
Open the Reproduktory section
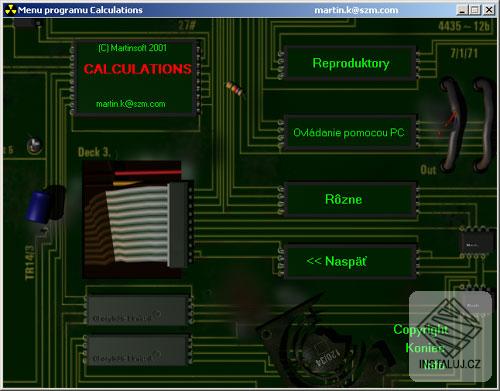351,63
